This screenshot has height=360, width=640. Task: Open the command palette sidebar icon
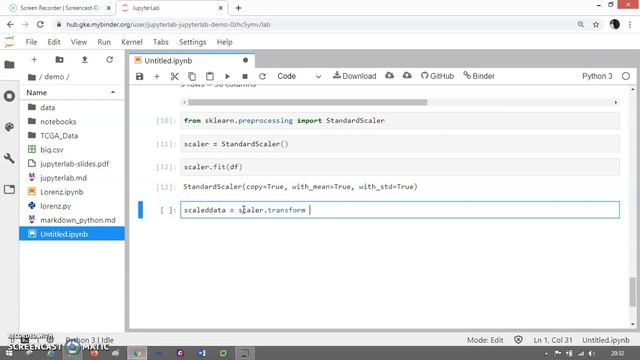tap(9, 127)
